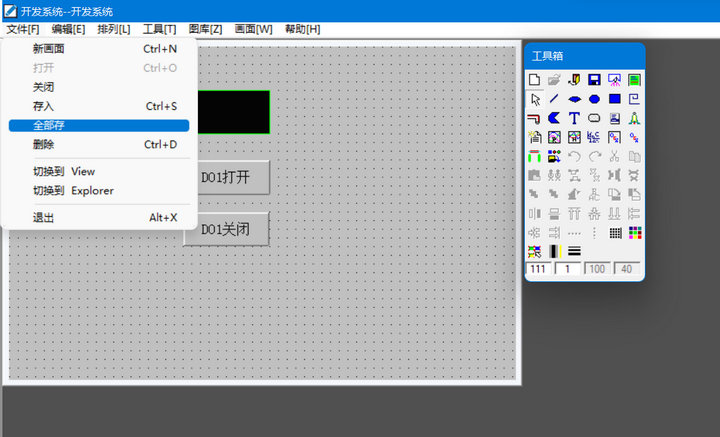This screenshot has height=437, width=720.
Task: Select the diagonal line drawing tool
Action: 554,99
